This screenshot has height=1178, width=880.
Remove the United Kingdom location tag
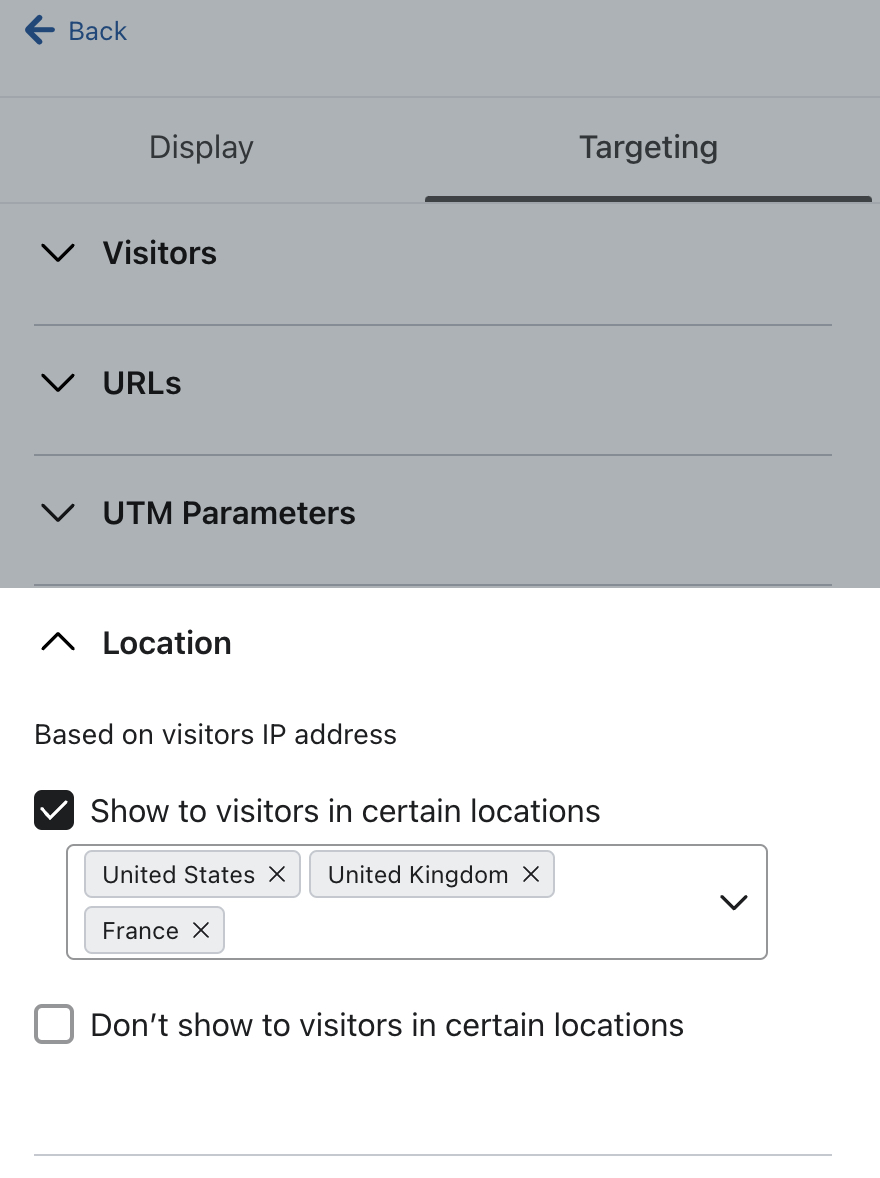pyautogui.click(x=531, y=875)
